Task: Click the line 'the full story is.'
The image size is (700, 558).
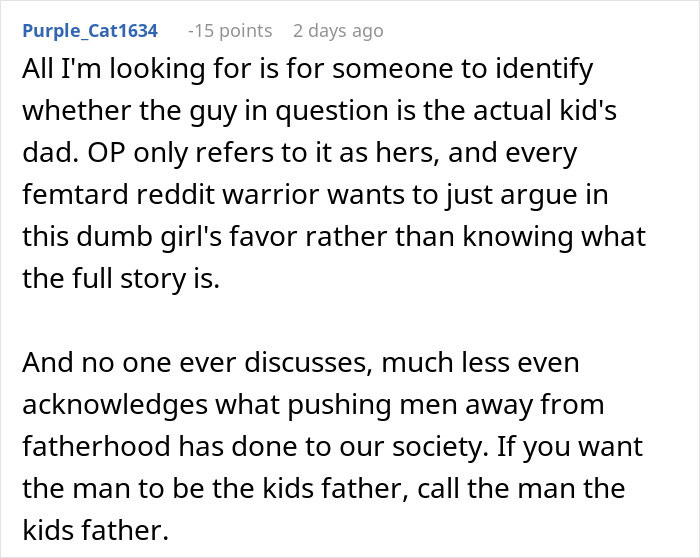Action: [x=121, y=279]
